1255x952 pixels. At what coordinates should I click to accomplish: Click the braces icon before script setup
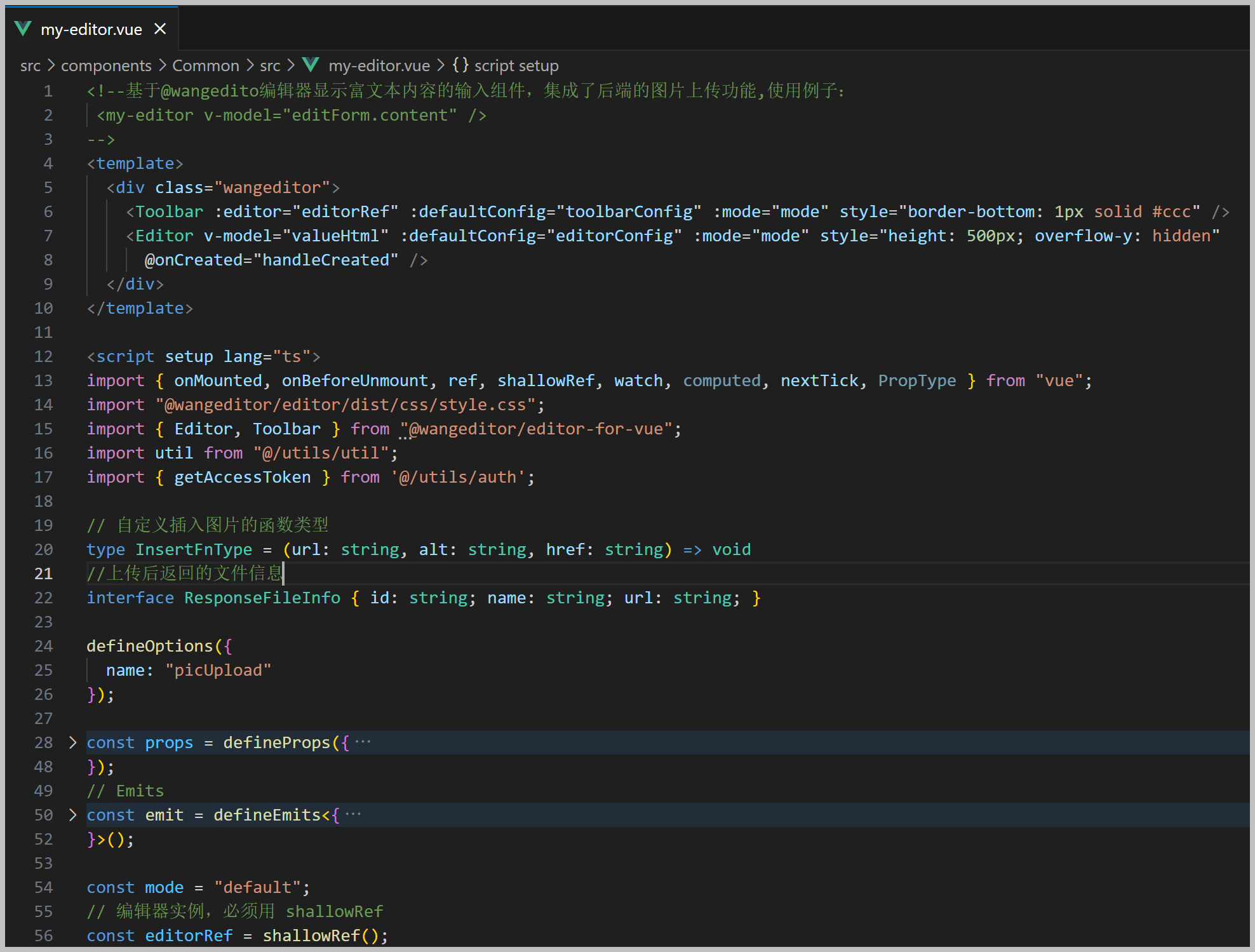pyautogui.click(x=460, y=65)
